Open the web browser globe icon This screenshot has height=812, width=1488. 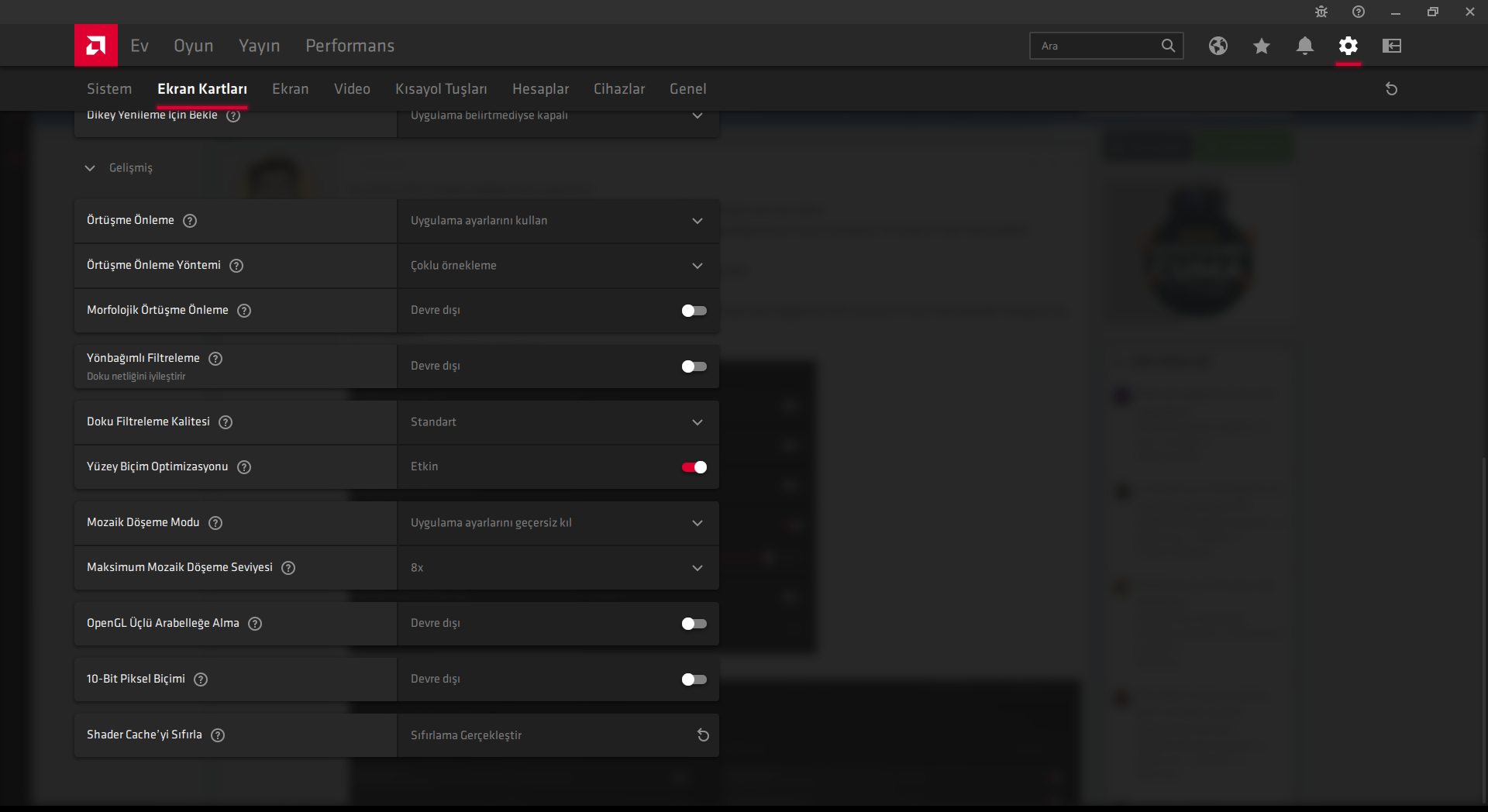point(1218,46)
